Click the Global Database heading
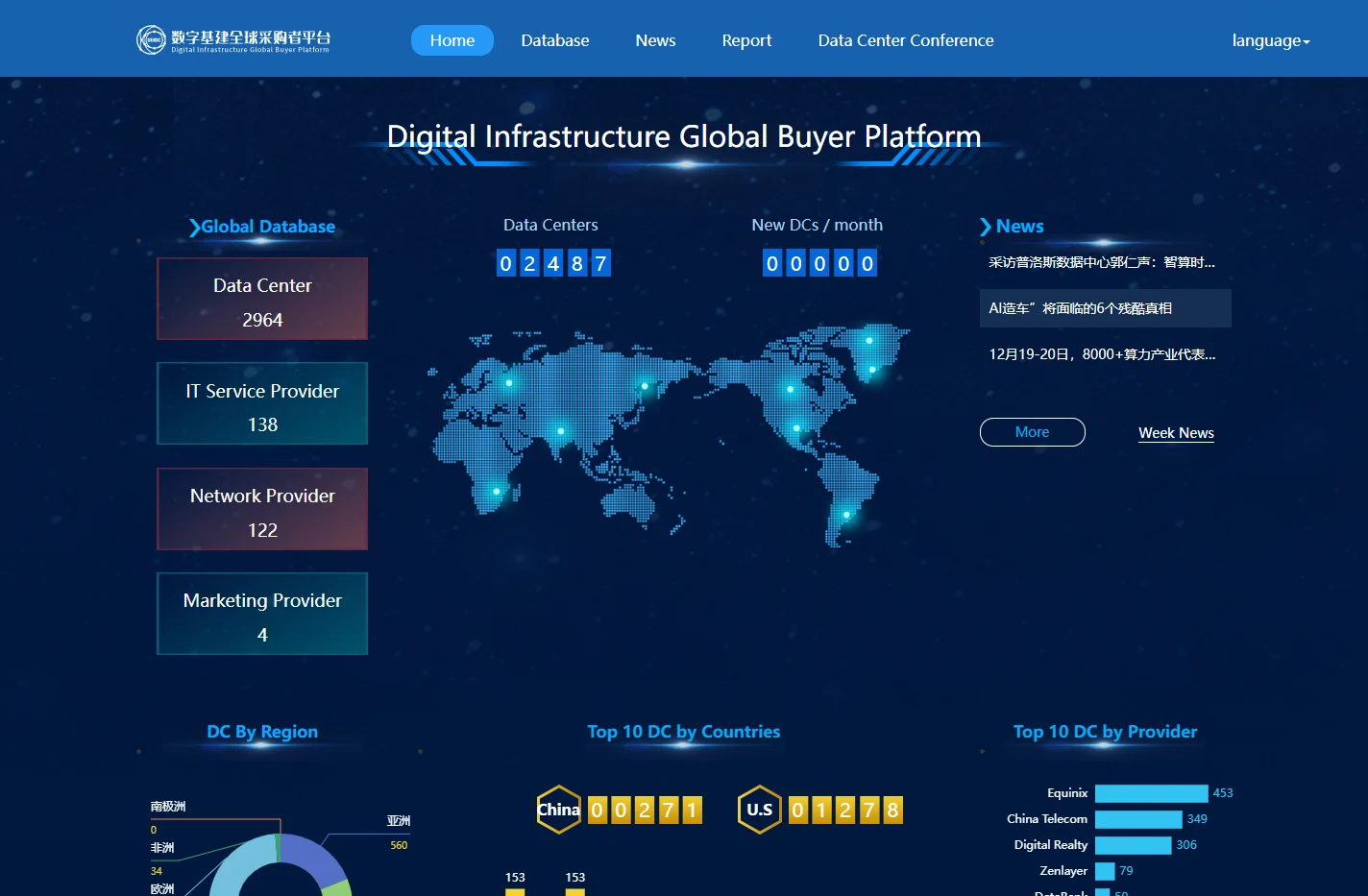 (x=268, y=227)
